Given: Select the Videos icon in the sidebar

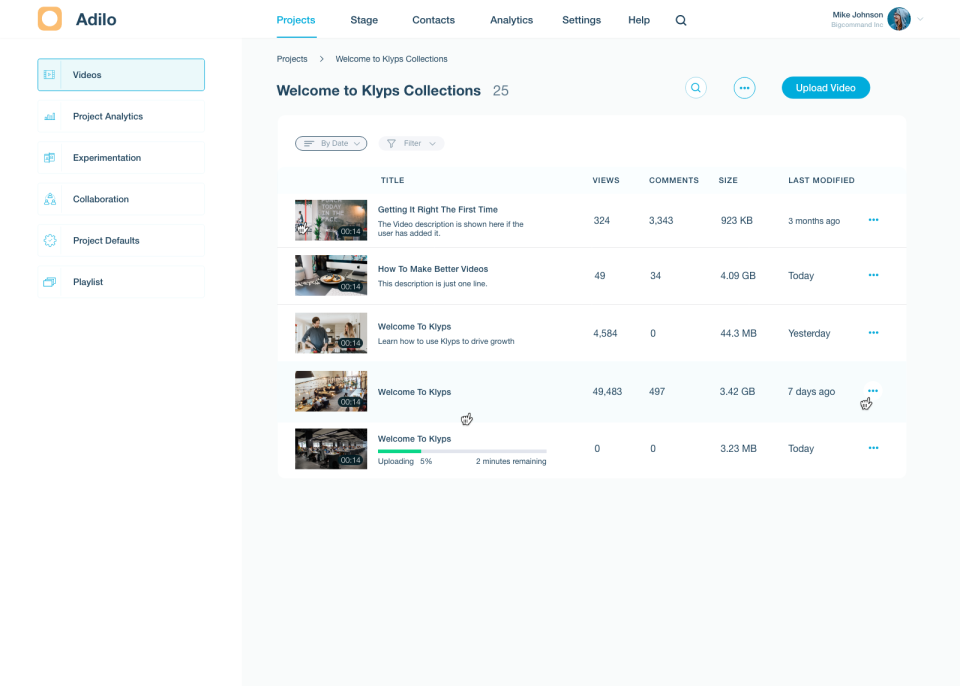Looking at the screenshot, I should click(48, 74).
